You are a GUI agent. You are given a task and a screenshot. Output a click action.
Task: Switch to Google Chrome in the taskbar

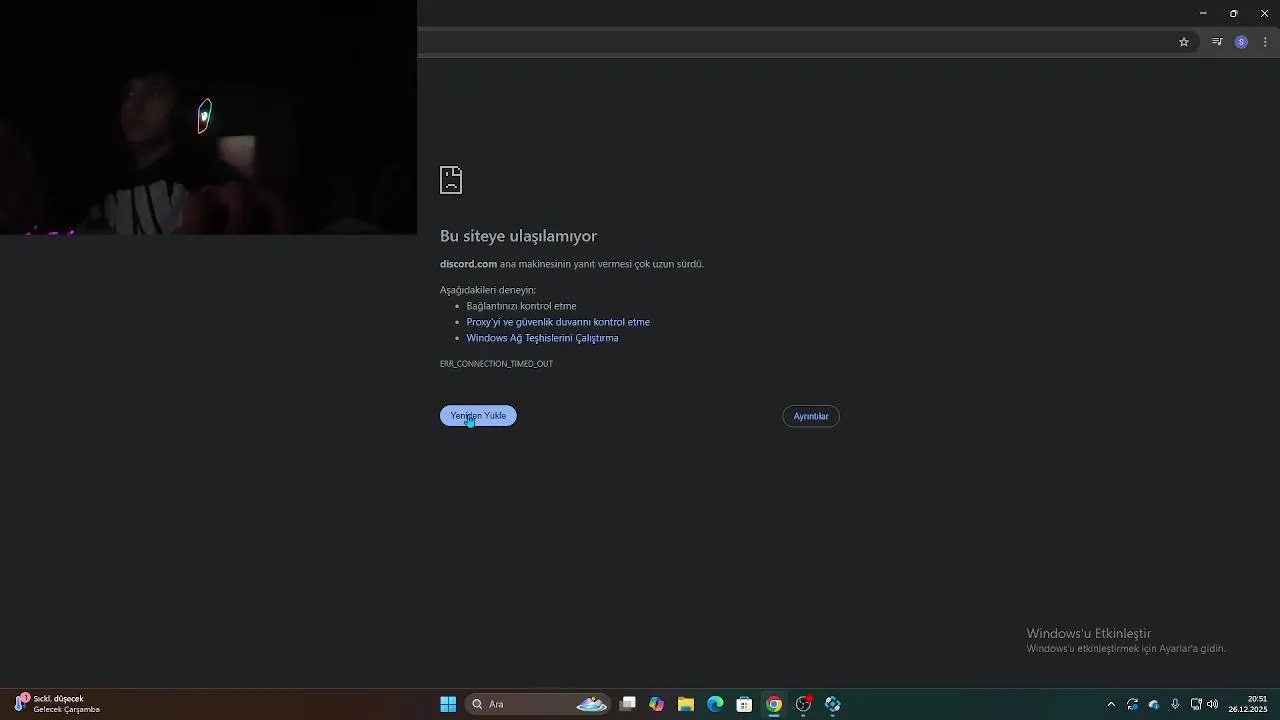point(774,704)
